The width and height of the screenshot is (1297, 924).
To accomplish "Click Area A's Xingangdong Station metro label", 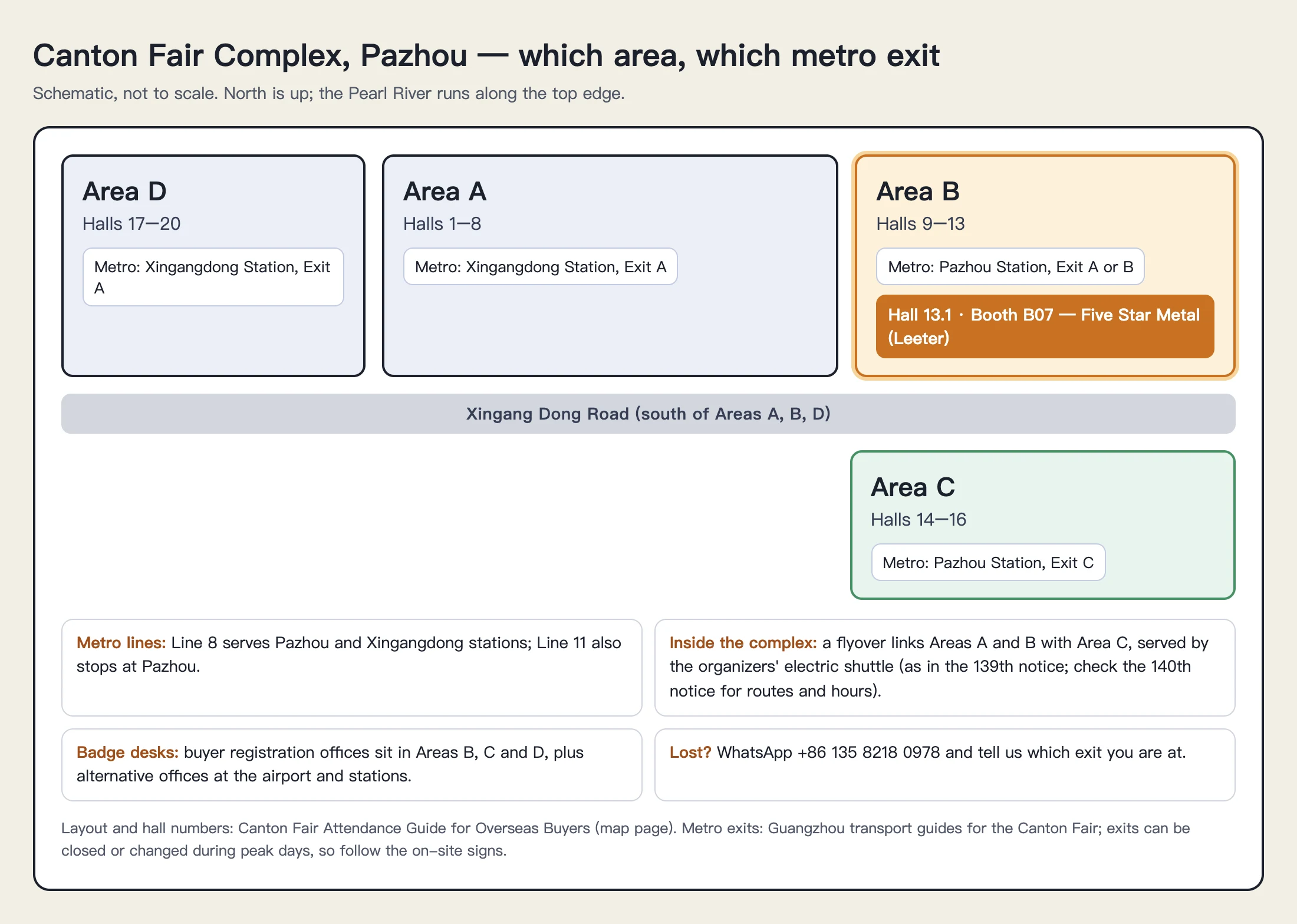I will coord(541,267).
